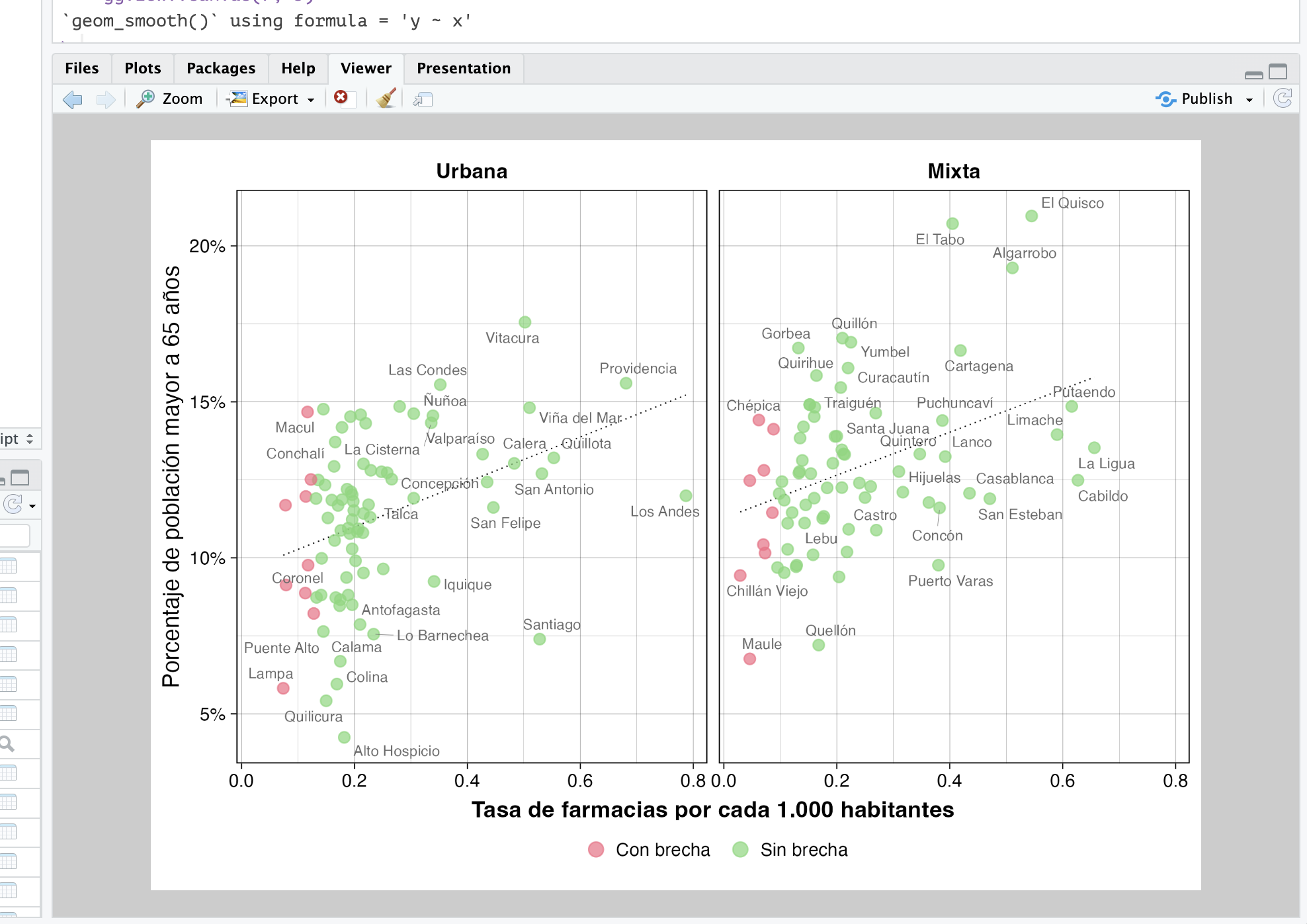Switch to the Files tab
This screenshot has height=924, width=1307.
tap(81, 69)
